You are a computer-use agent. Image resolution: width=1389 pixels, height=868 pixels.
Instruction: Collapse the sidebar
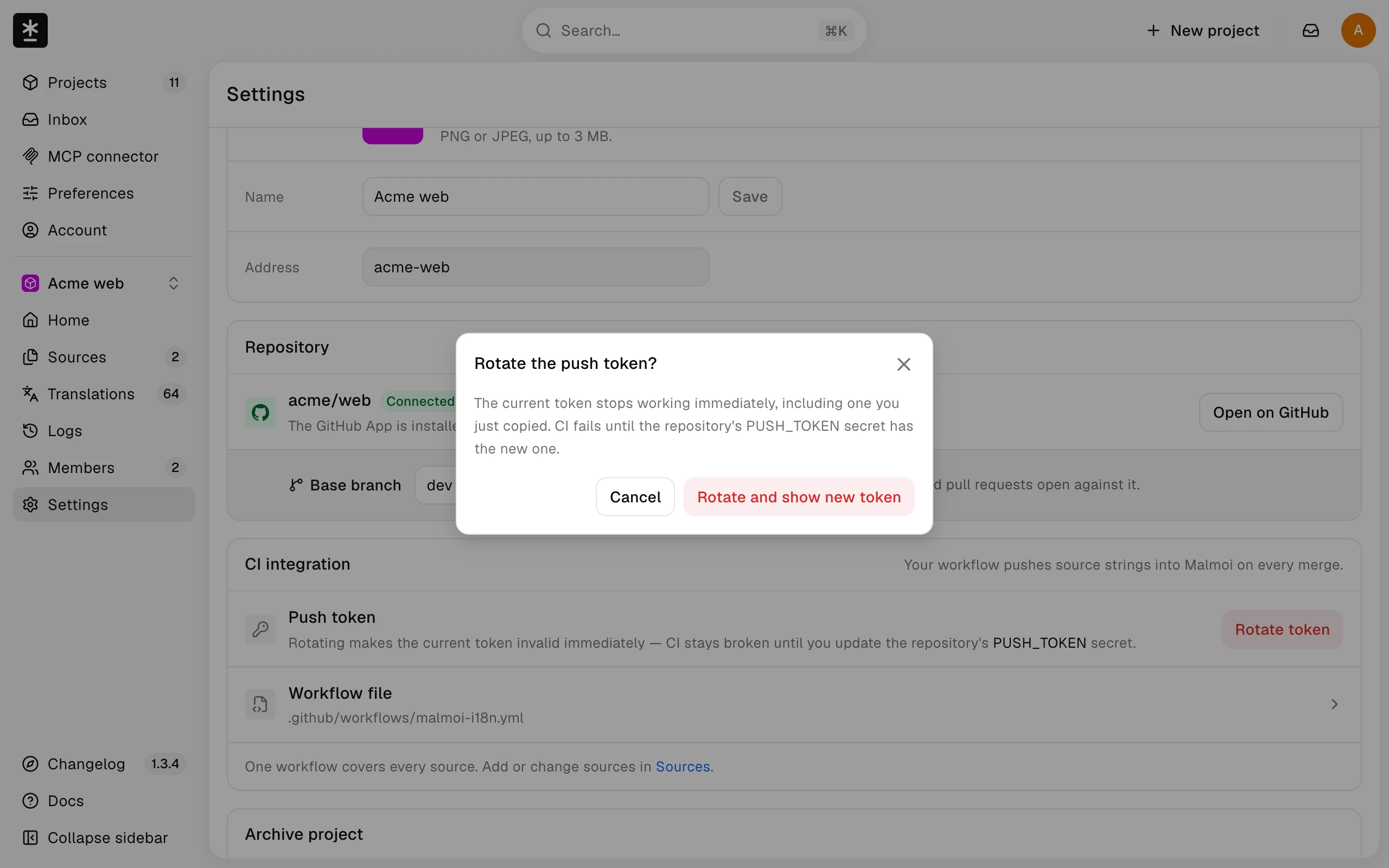pyautogui.click(x=104, y=838)
